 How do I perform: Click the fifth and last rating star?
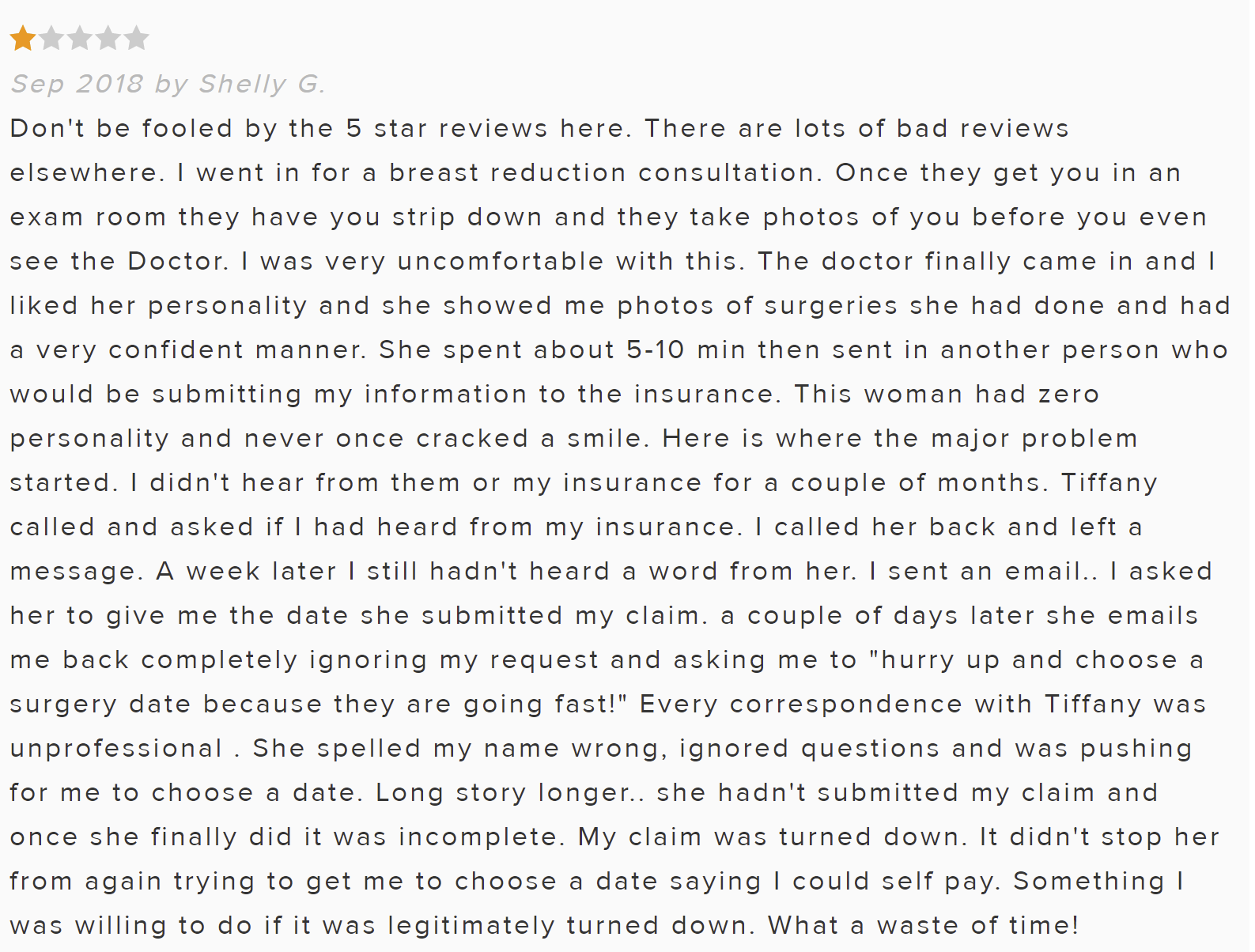tap(136, 38)
